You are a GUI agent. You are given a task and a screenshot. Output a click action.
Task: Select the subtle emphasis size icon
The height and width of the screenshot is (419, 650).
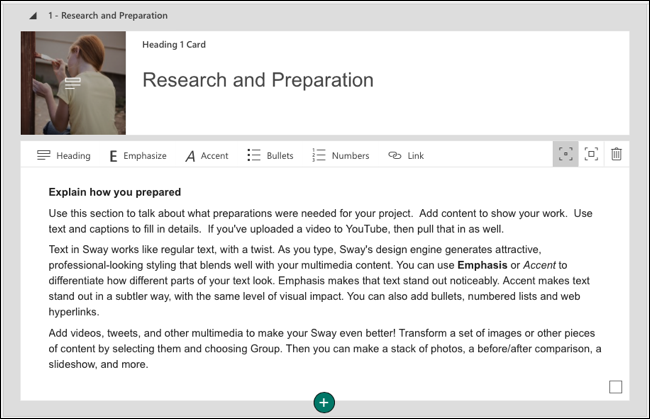(x=565, y=154)
